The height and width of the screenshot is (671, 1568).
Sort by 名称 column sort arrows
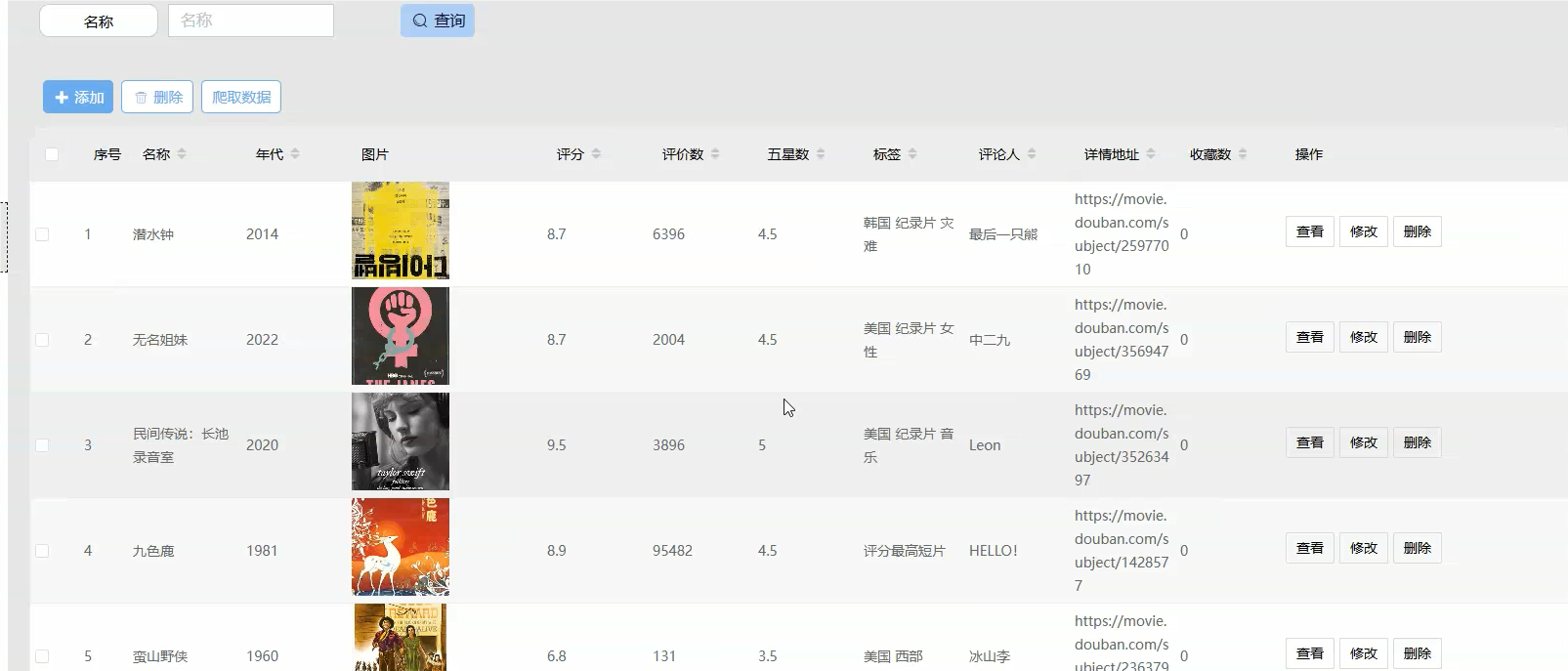point(182,154)
